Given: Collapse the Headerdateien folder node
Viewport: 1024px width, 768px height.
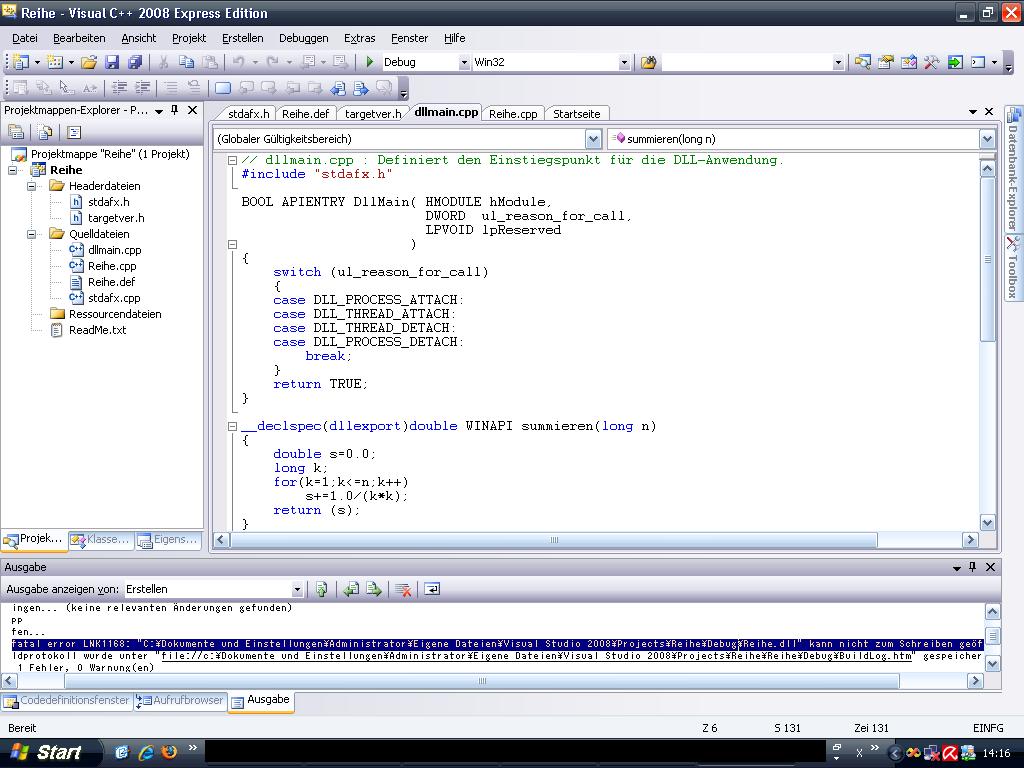Looking at the screenshot, I should 32,186.
